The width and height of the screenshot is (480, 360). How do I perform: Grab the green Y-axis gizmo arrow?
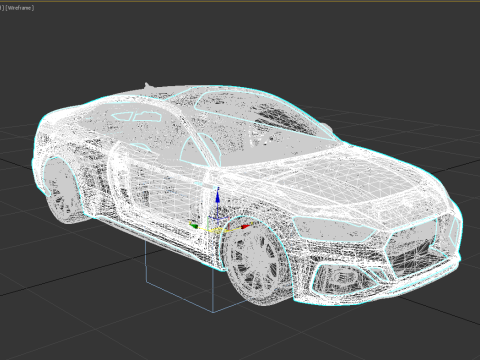(194, 226)
